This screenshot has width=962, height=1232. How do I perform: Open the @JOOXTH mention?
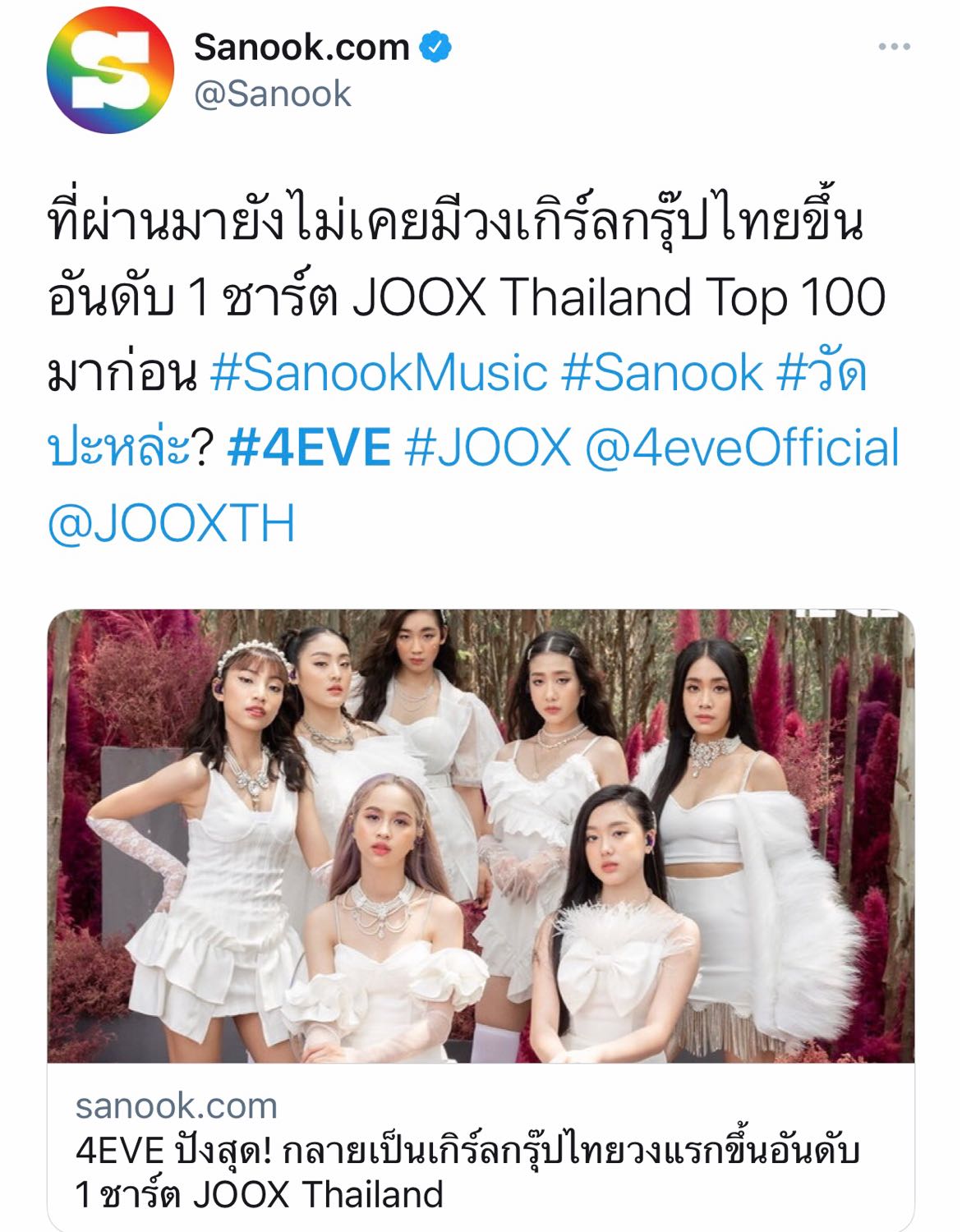tap(171, 524)
